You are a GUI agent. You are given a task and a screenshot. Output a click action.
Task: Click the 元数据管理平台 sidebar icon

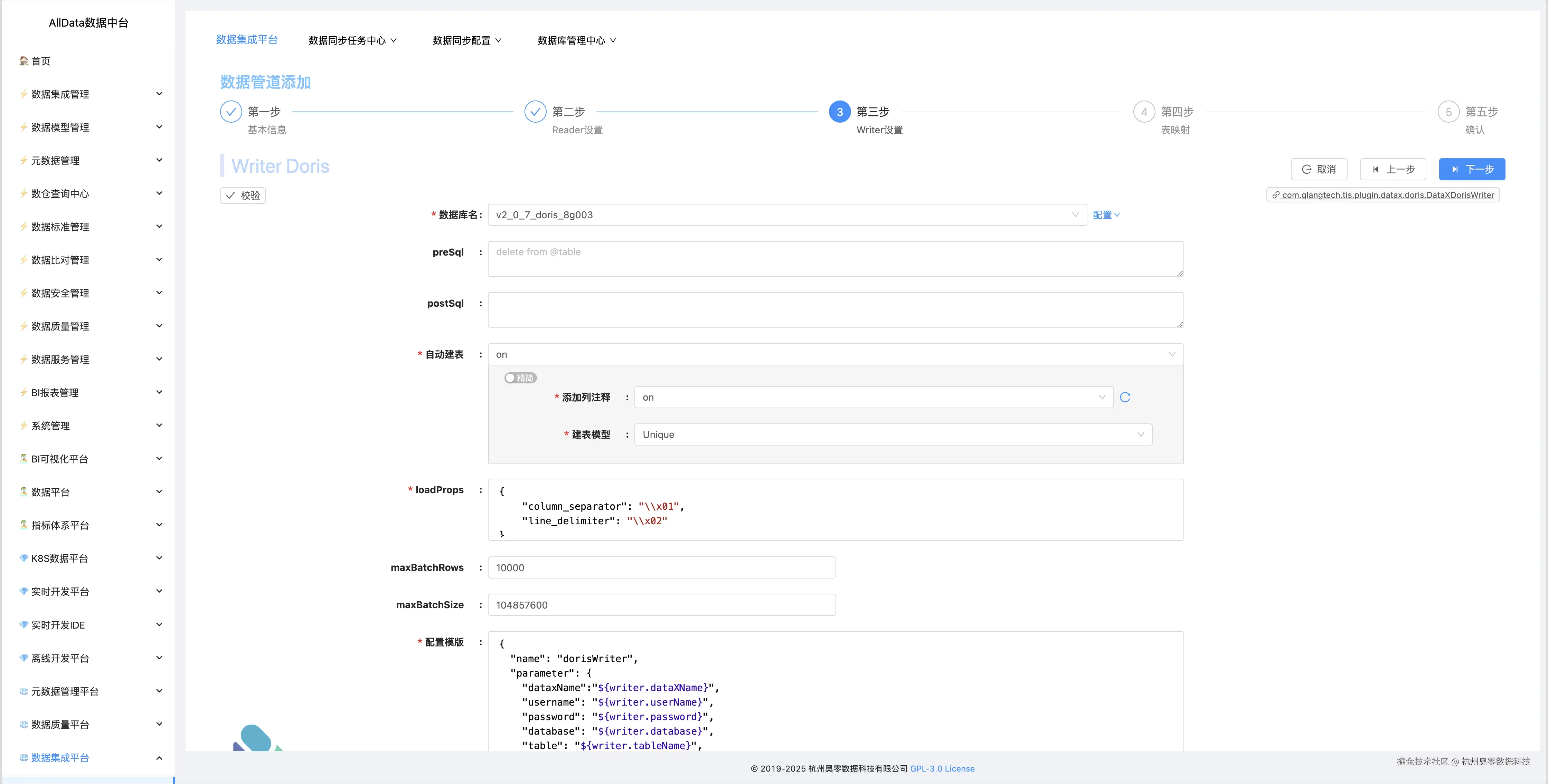[x=23, y=691]
